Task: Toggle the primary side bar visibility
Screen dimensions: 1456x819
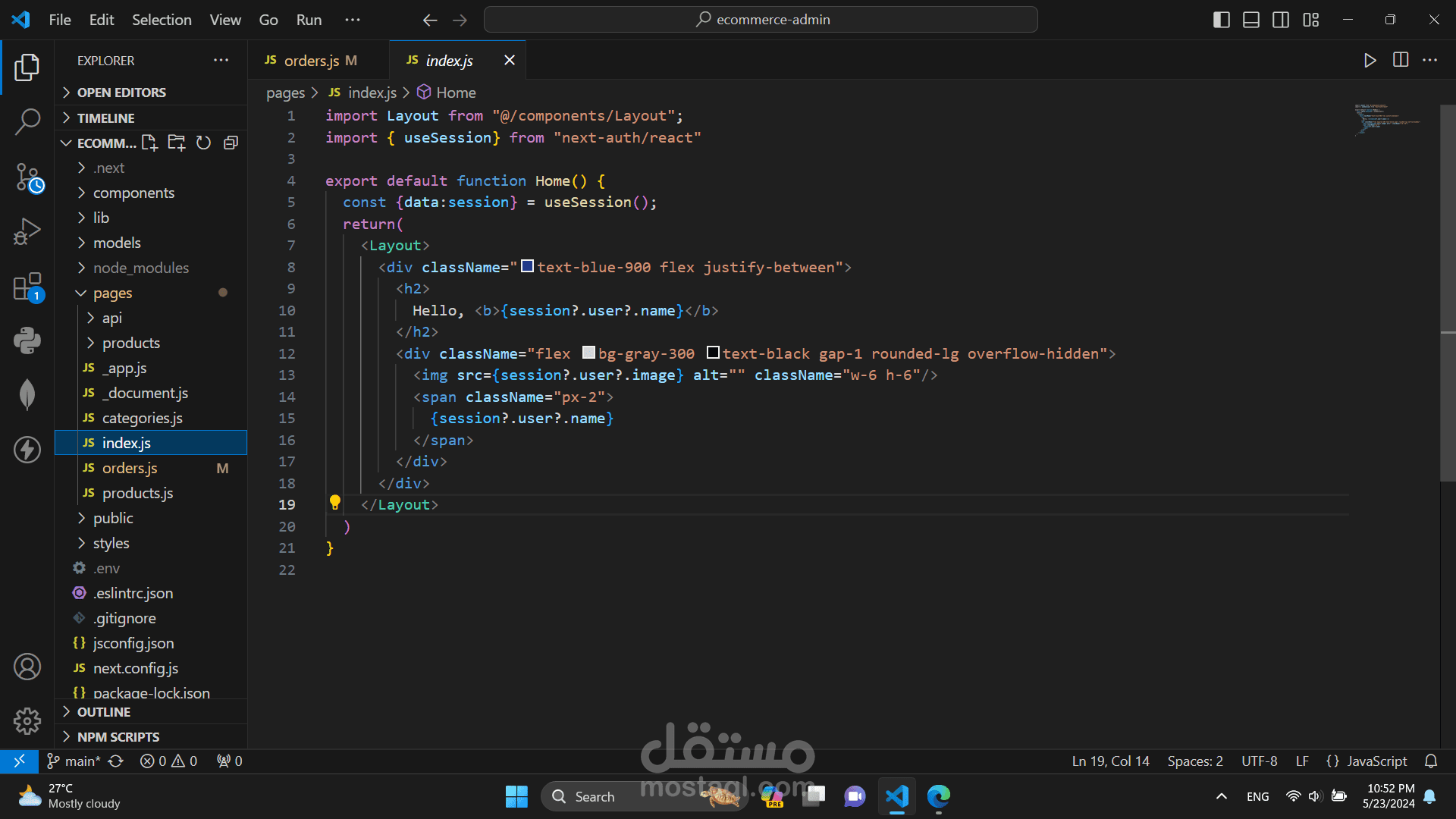Action: [1221, 20]
